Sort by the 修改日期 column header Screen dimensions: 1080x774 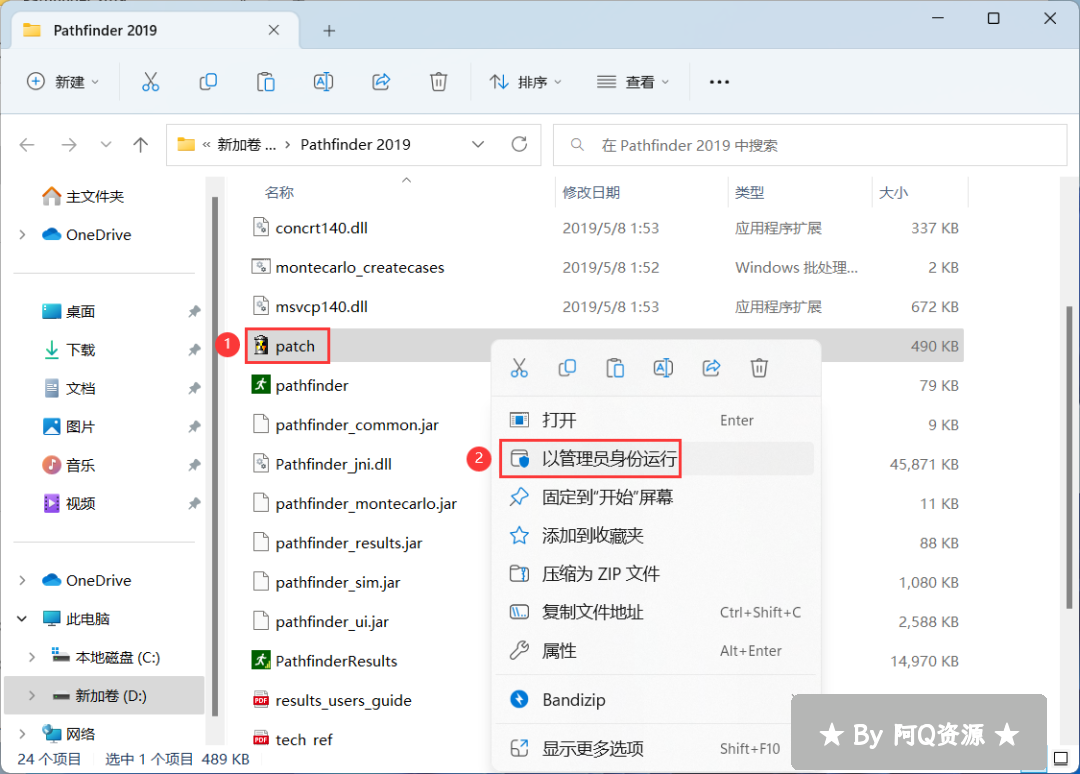pyautogui.click(x=591, y=193)
